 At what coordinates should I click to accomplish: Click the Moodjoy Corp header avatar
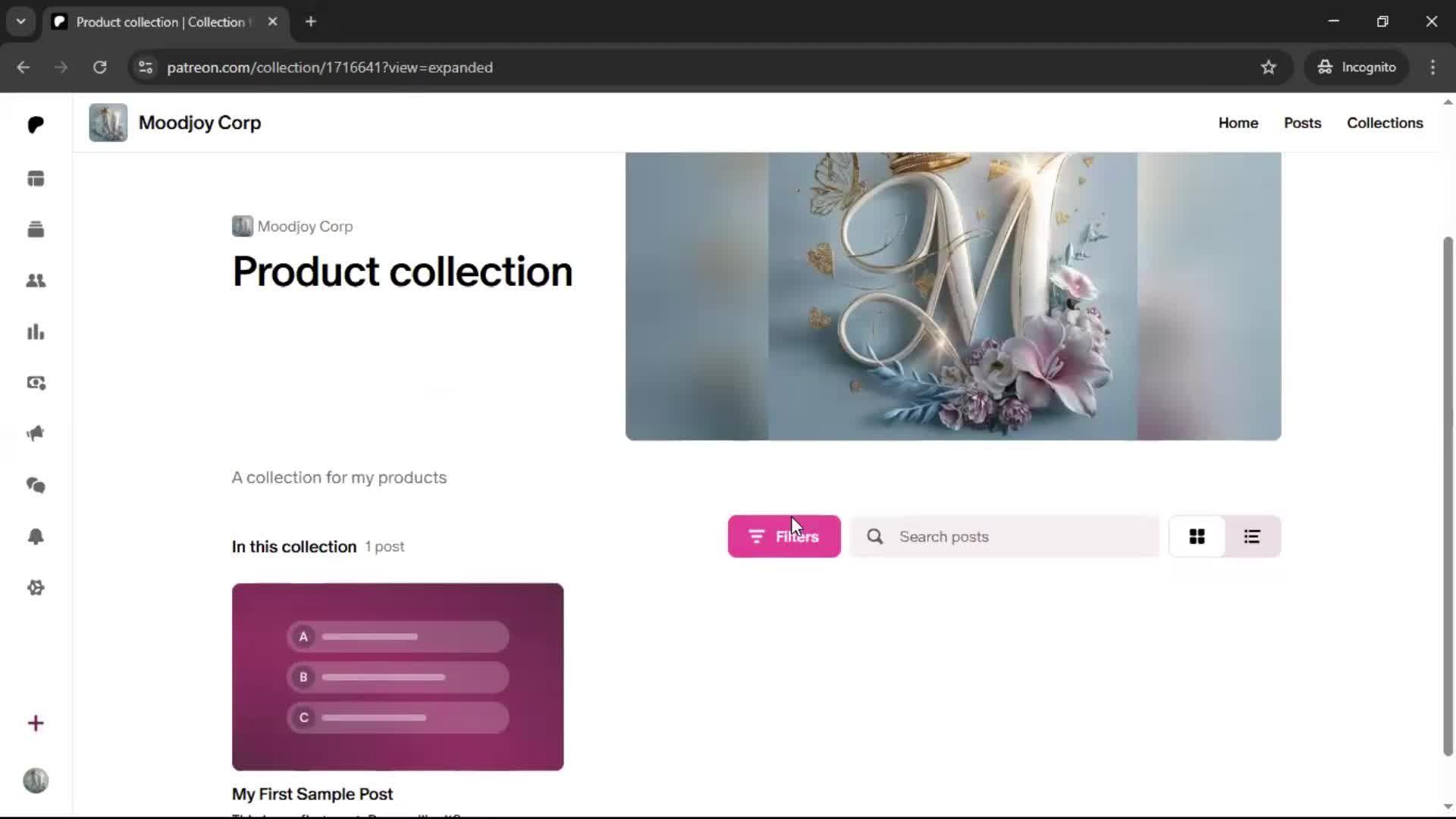pos(108,123)
